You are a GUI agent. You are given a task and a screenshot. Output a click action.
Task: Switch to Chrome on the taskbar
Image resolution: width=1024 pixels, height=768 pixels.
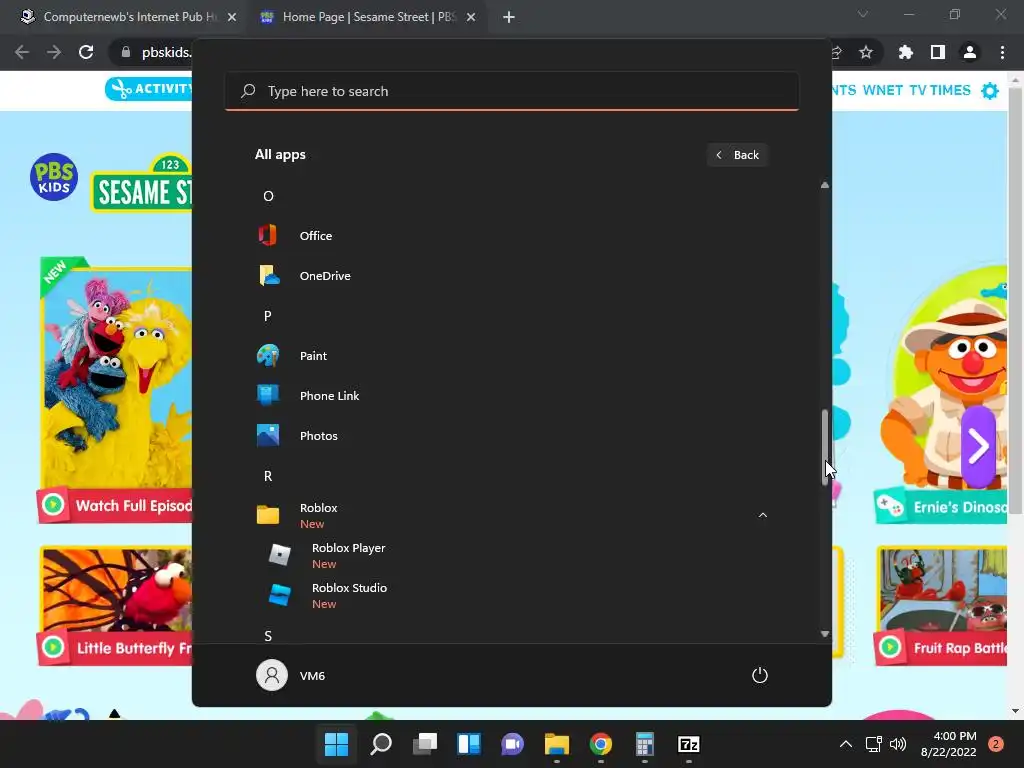click(x=601, y=744)
